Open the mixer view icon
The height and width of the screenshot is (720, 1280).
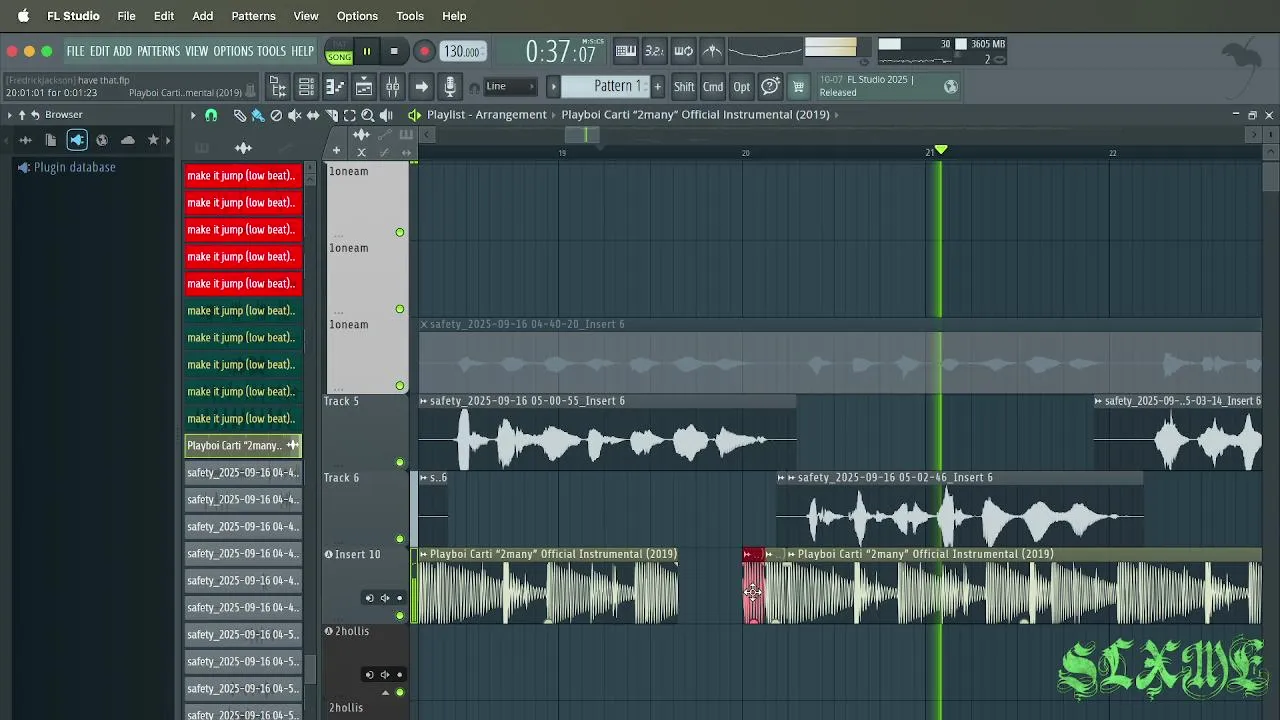point(393,87)
